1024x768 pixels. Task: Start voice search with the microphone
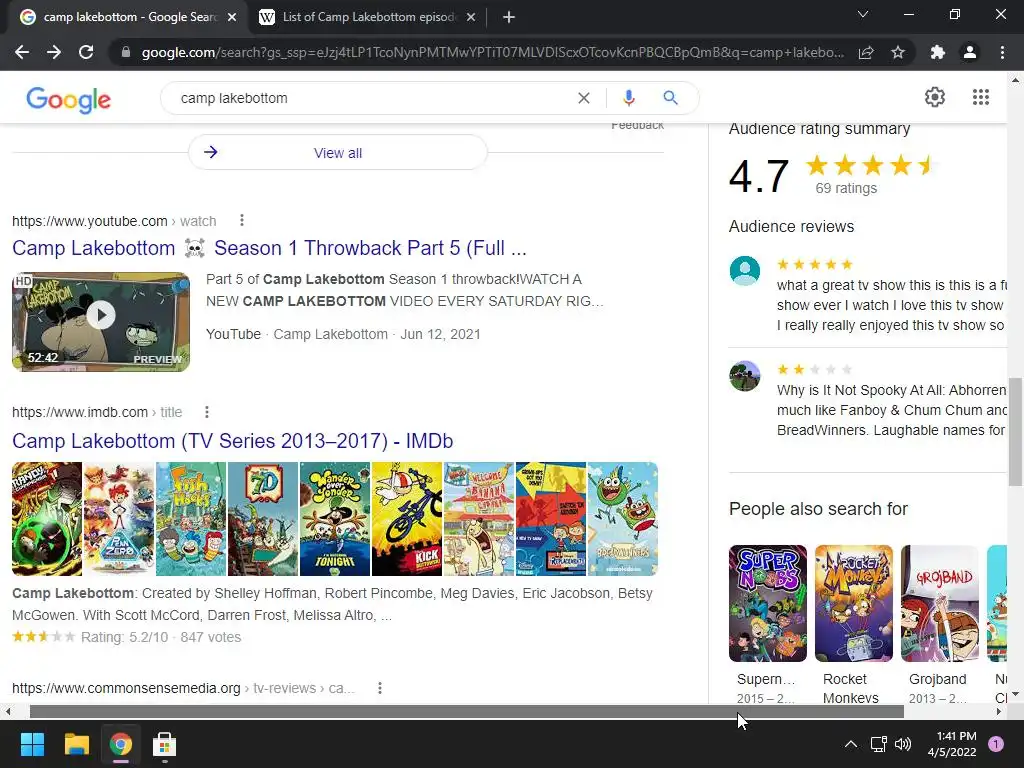(628, 98)
